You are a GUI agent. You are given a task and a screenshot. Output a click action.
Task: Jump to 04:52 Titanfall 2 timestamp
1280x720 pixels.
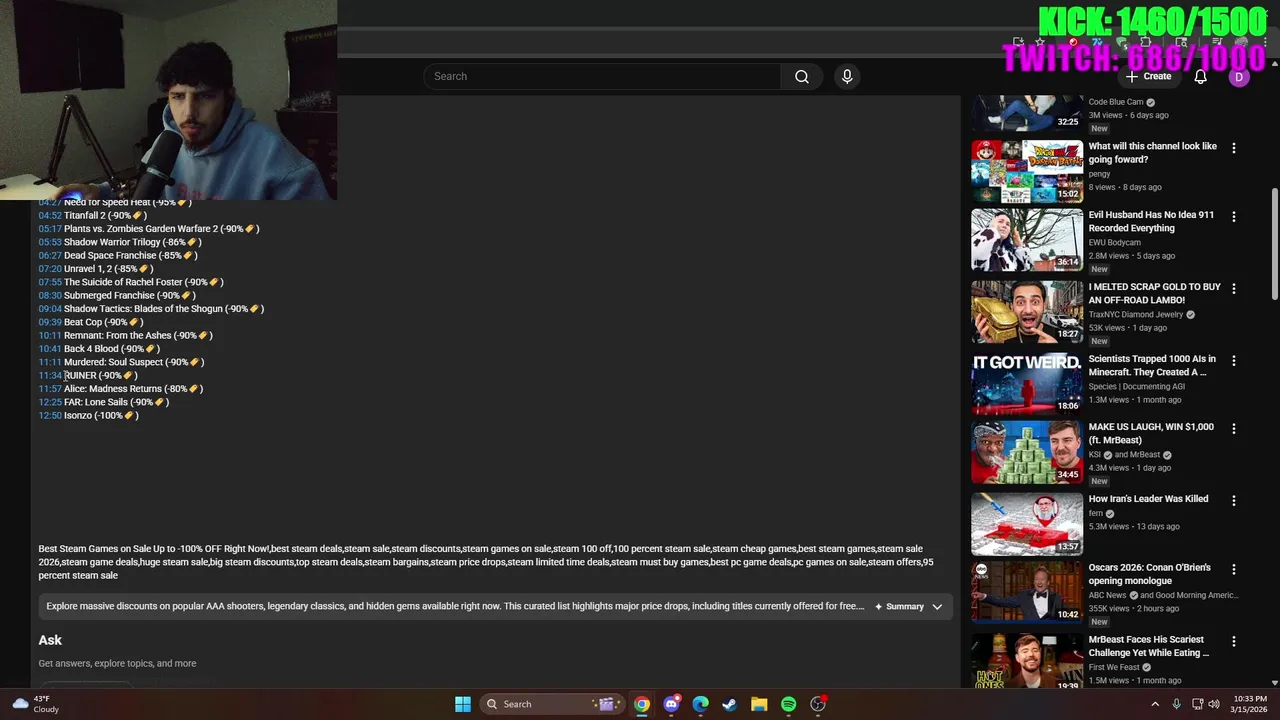50,215
